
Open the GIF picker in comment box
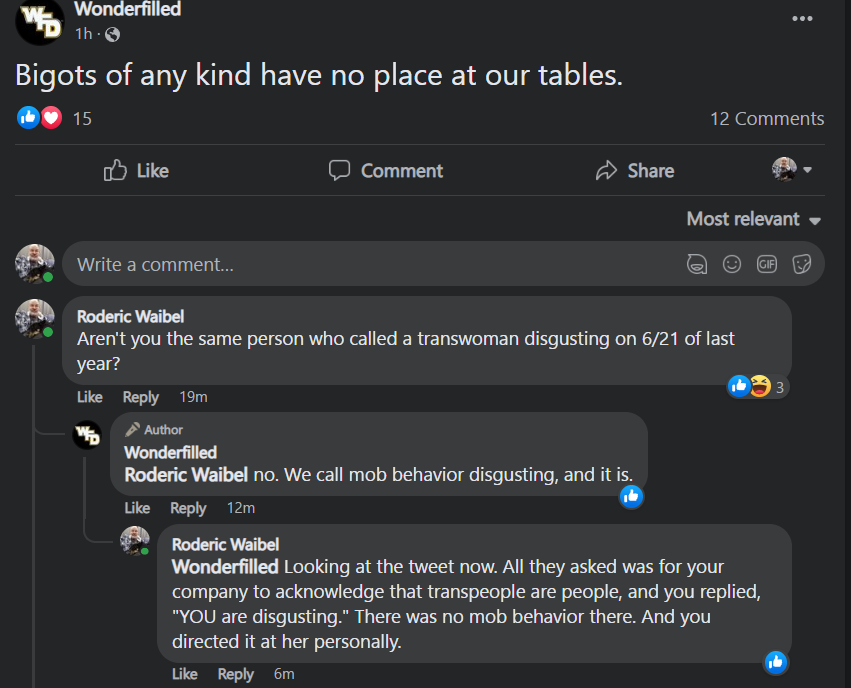pyautogui.click(x=767, y=264)
